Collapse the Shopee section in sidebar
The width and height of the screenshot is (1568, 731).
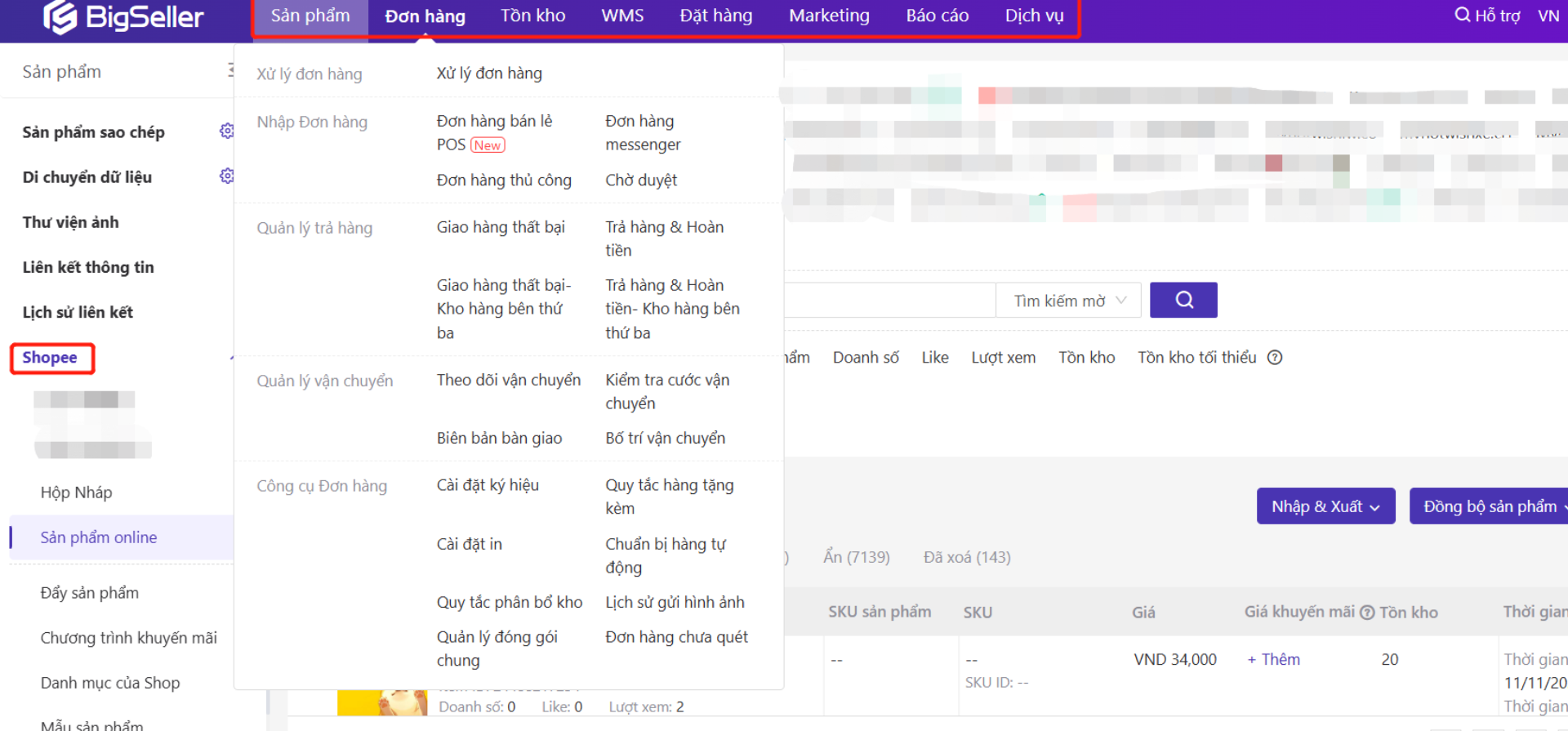click(x=232, y=358)
